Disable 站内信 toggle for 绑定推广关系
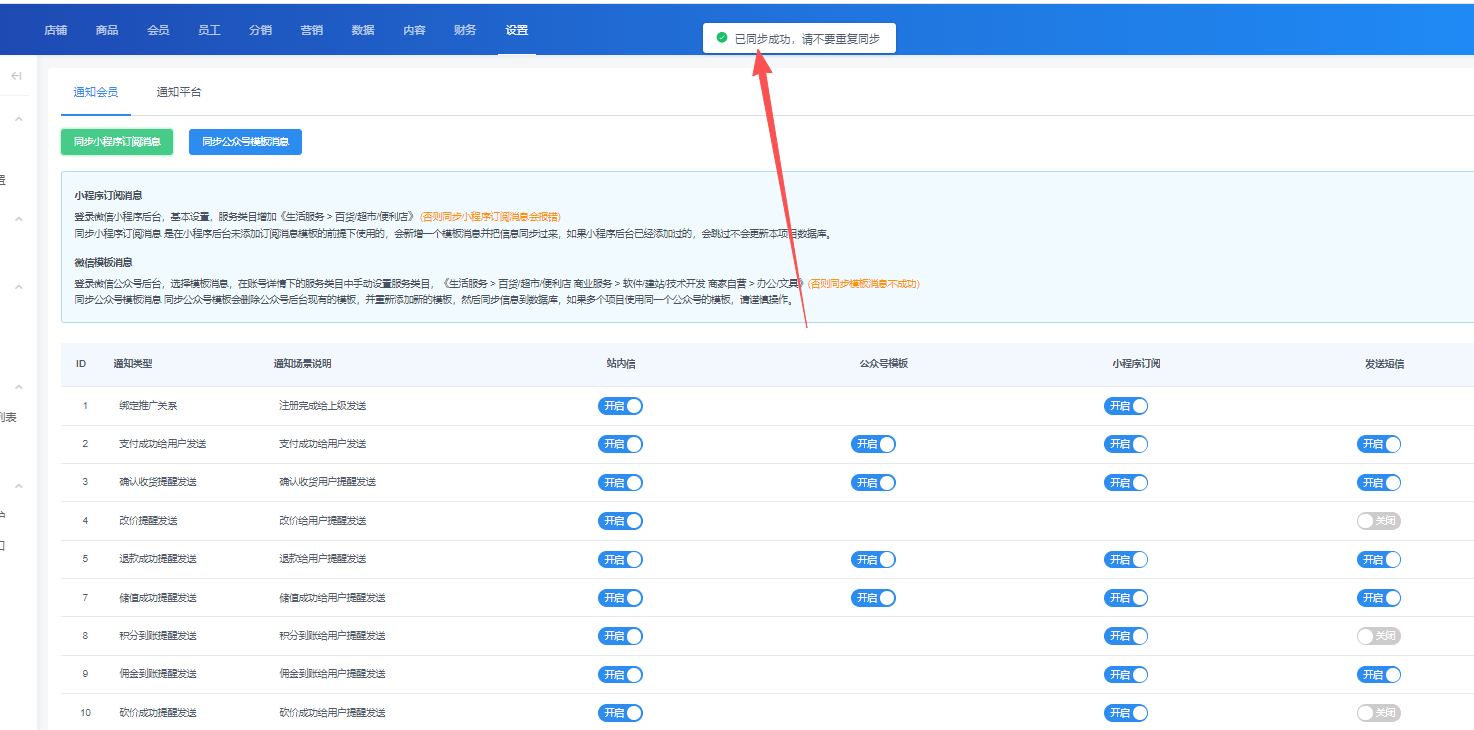Viewport: 1474px width, 730px height. 620,406
